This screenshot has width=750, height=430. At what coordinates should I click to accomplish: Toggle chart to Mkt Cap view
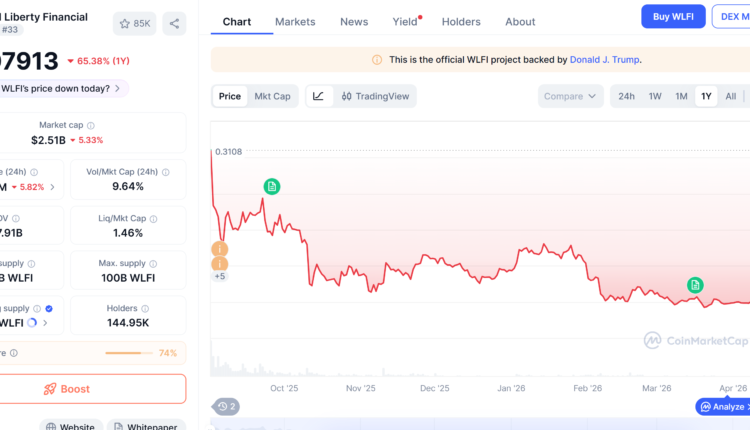(272, 96)
